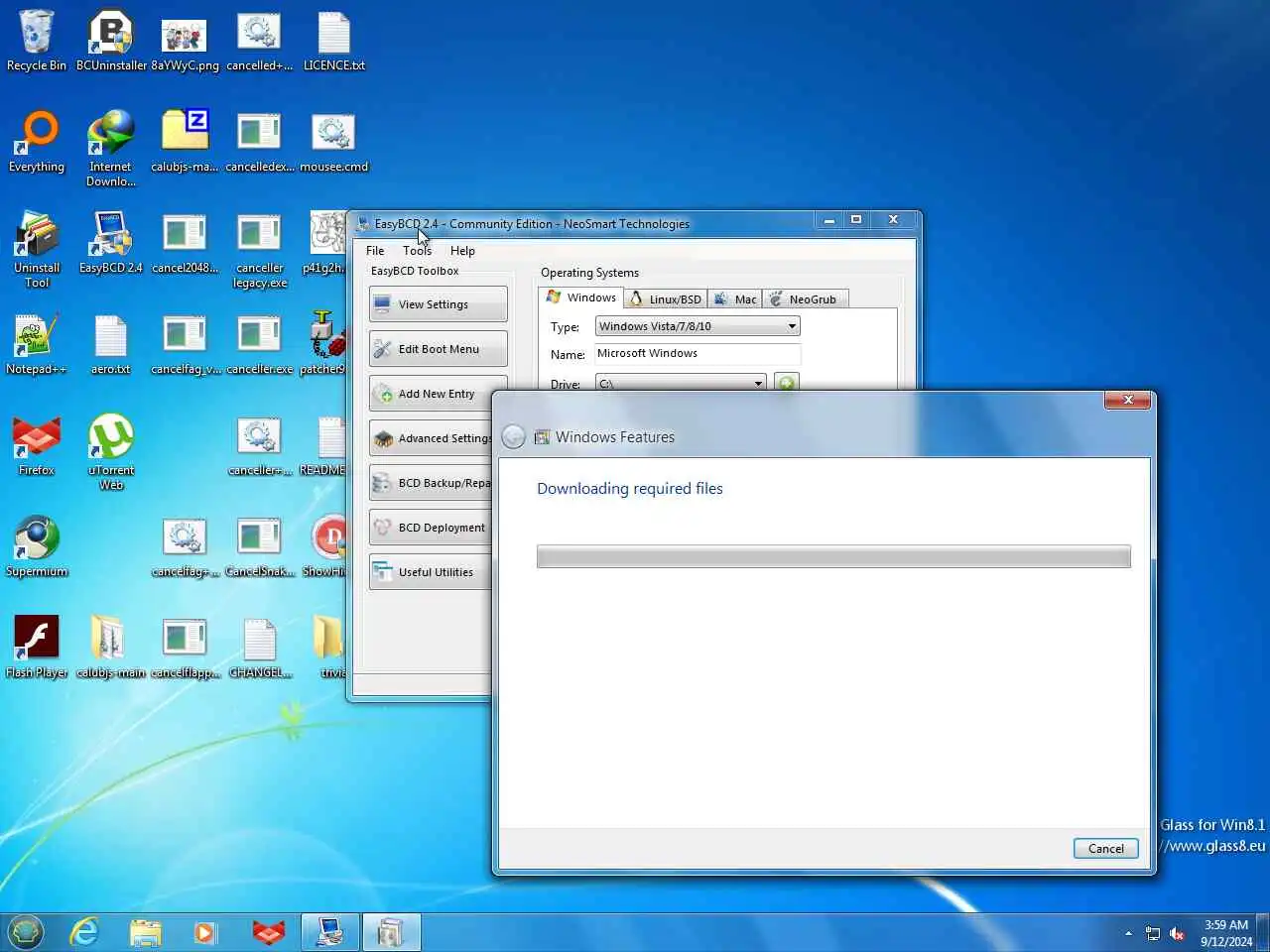This screenshot has height=952, width=1270.
Task: Switch to the Mac tab
Action: click(x=735, y=298)
